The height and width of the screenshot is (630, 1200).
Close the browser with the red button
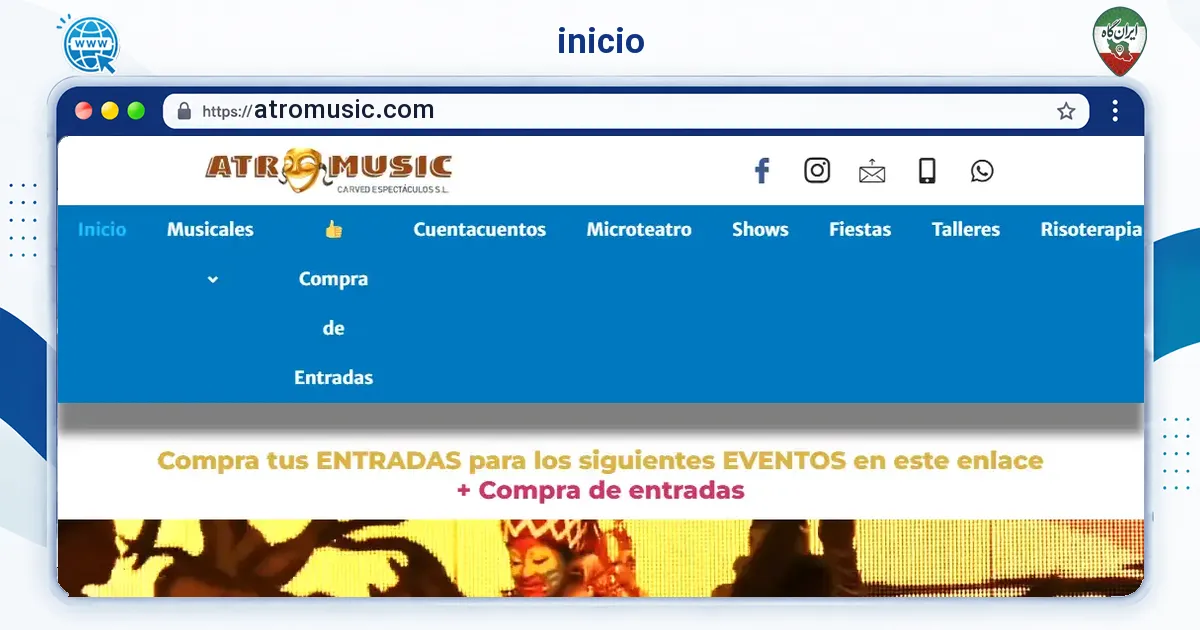(x=84, y=111)
